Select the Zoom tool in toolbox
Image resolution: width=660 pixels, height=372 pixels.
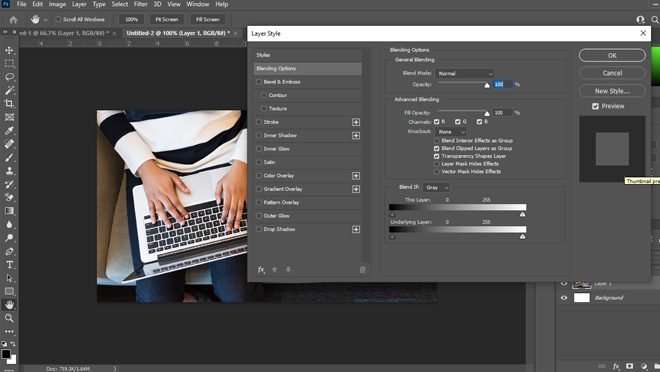pos(9,318)
